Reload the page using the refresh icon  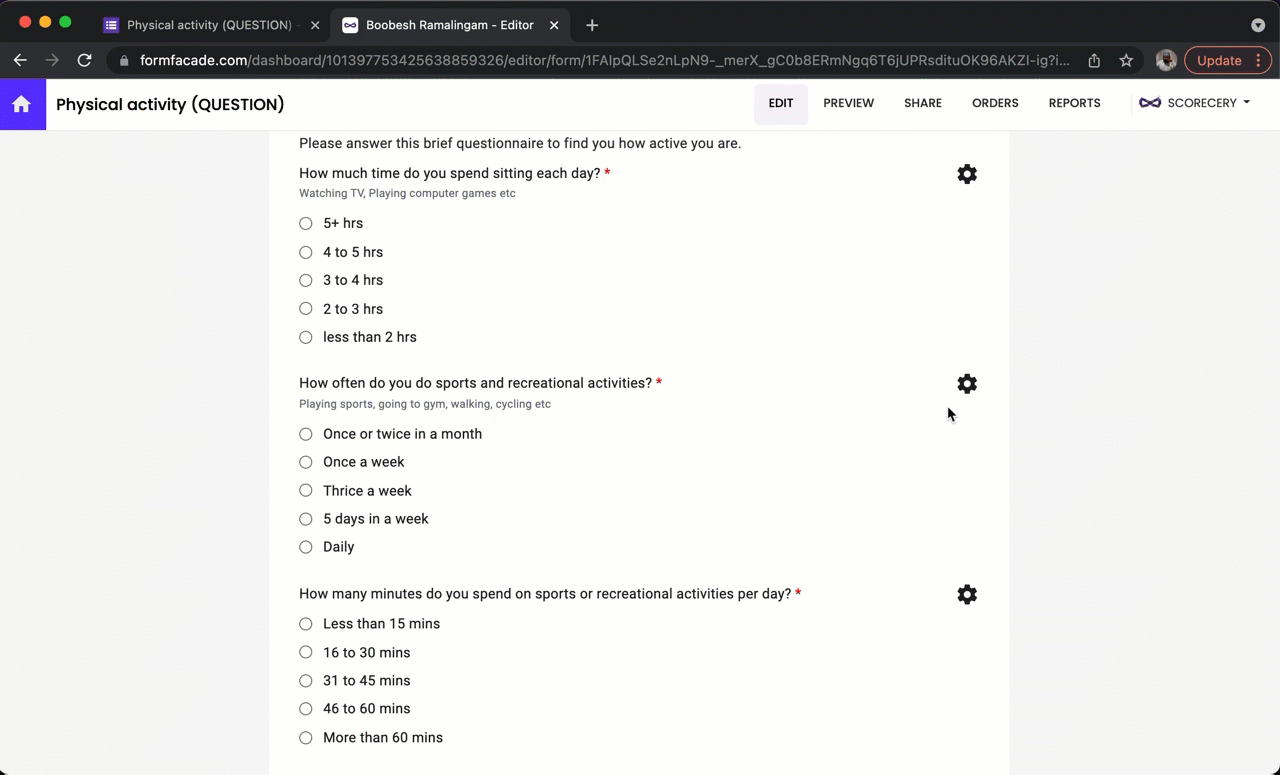click(x=84, y=60)
